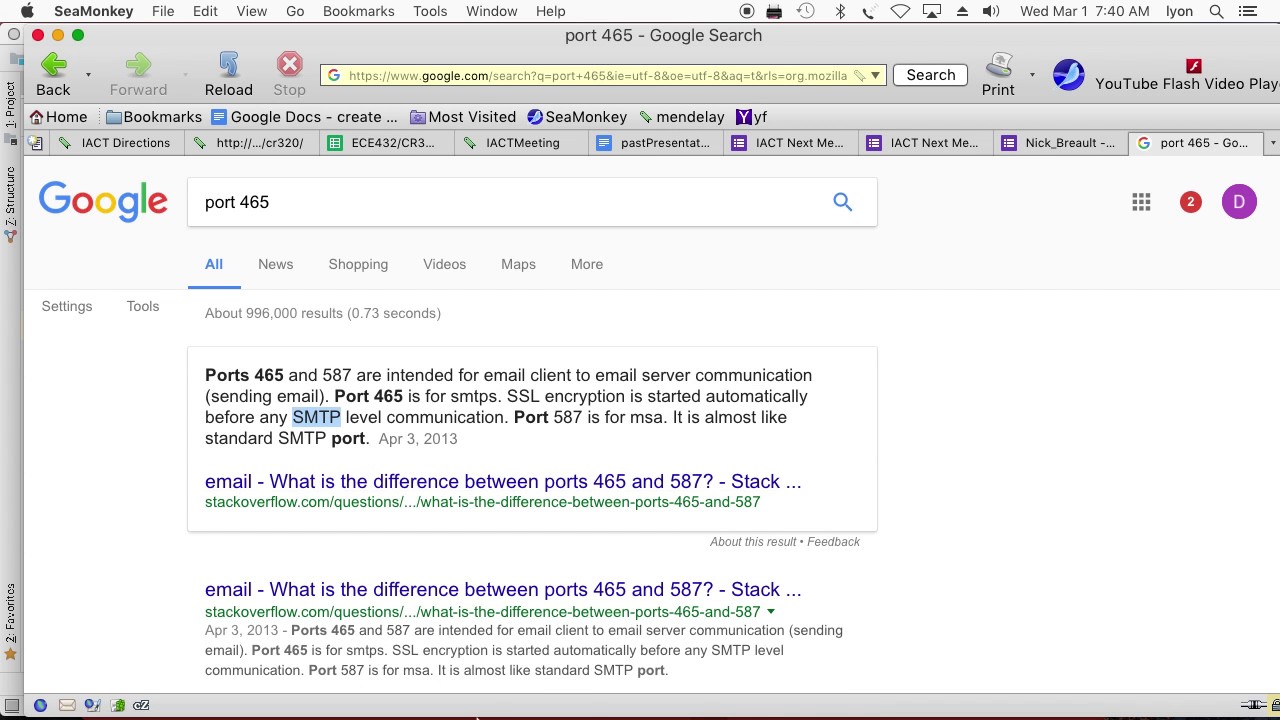This screenshot has width=1280, height=720.
Task: Open the Bluetooth menu
Action: (840, 11)
